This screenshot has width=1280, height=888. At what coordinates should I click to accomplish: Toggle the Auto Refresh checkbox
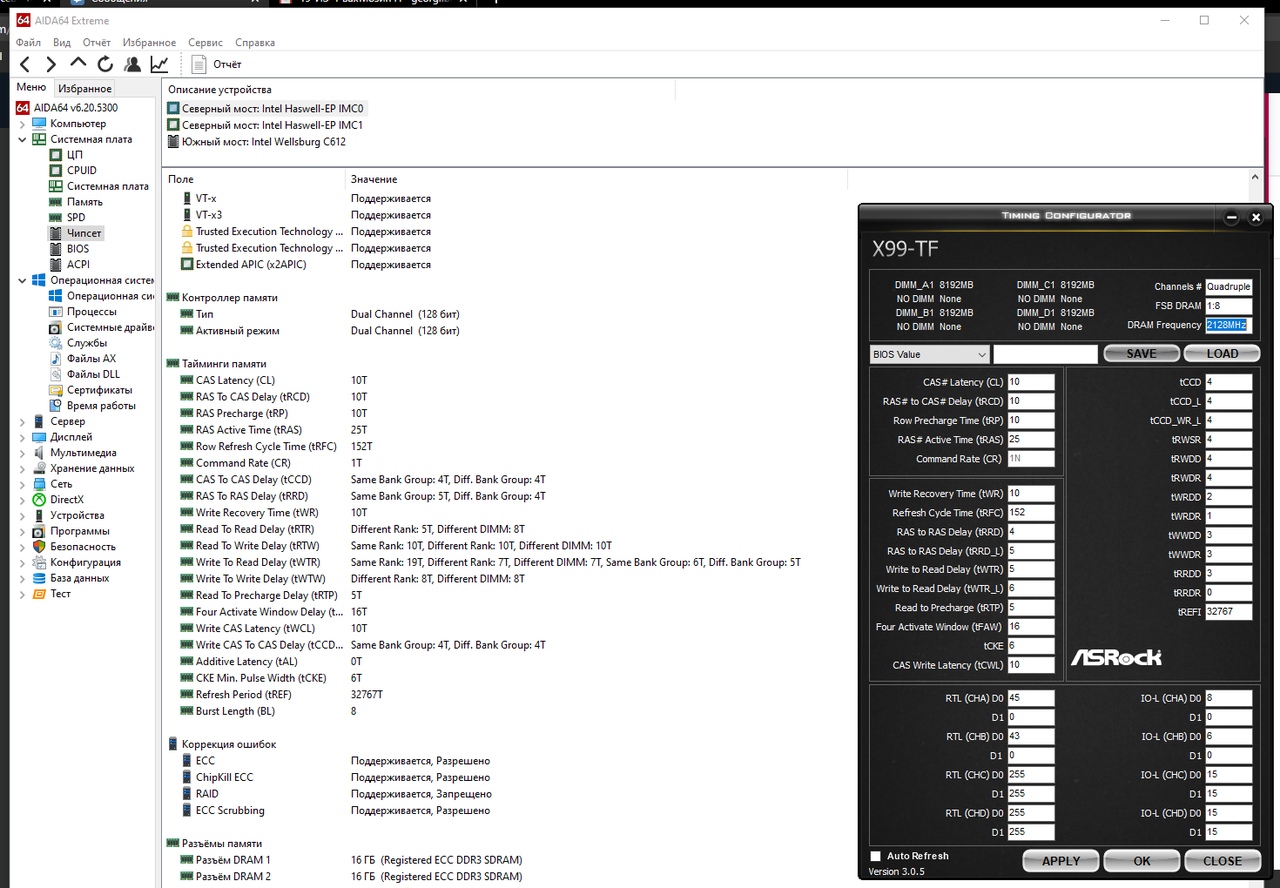tap(876, 856)
